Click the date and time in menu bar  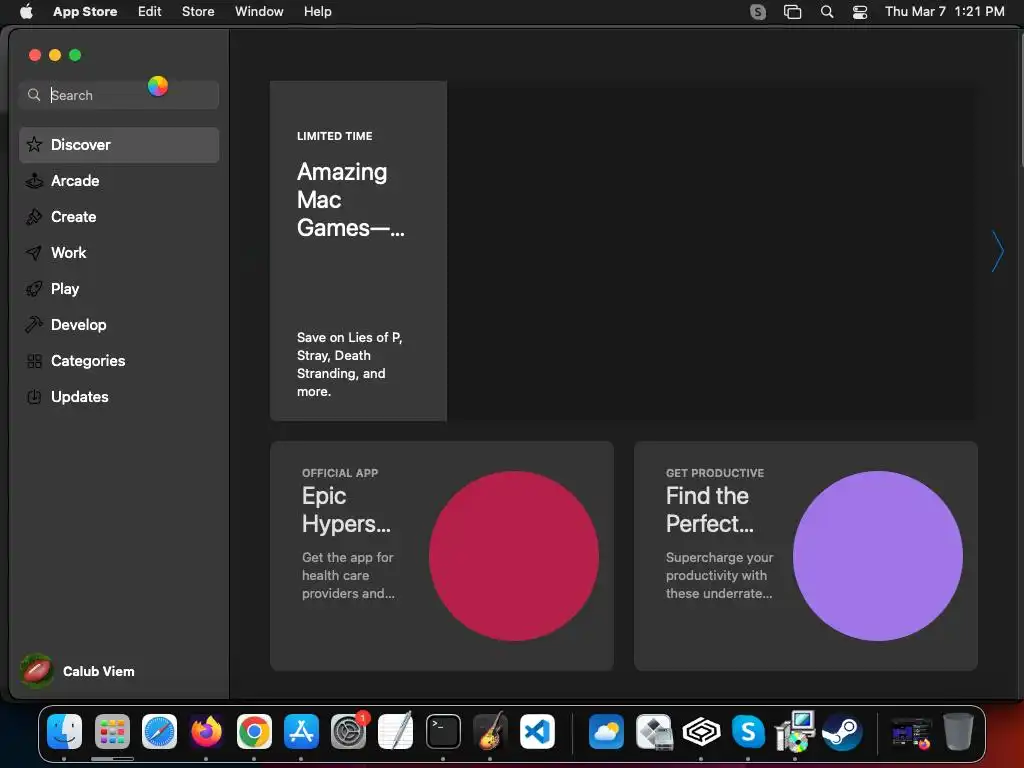point(944,11)
